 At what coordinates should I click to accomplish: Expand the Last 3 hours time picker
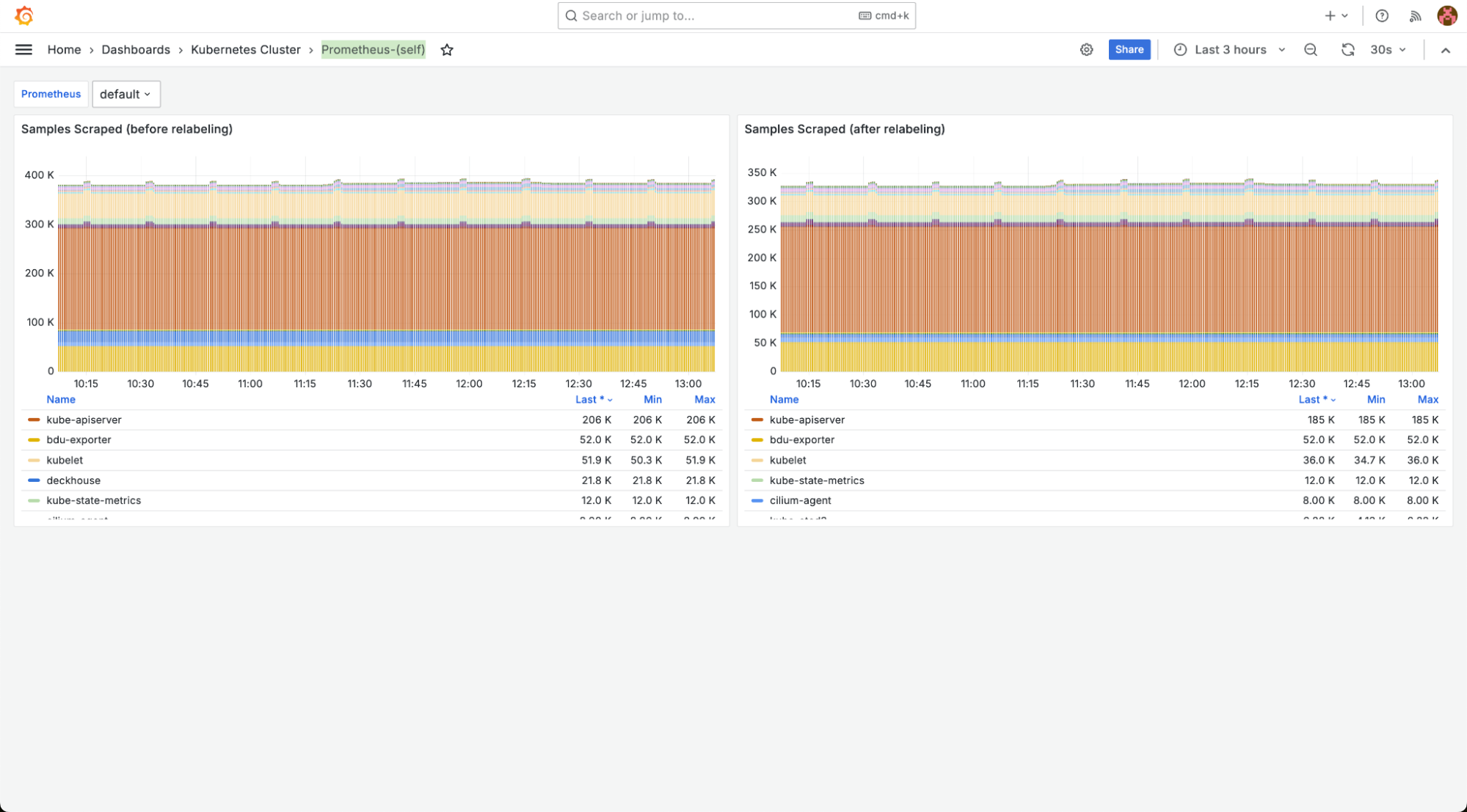click(1230, 50)
